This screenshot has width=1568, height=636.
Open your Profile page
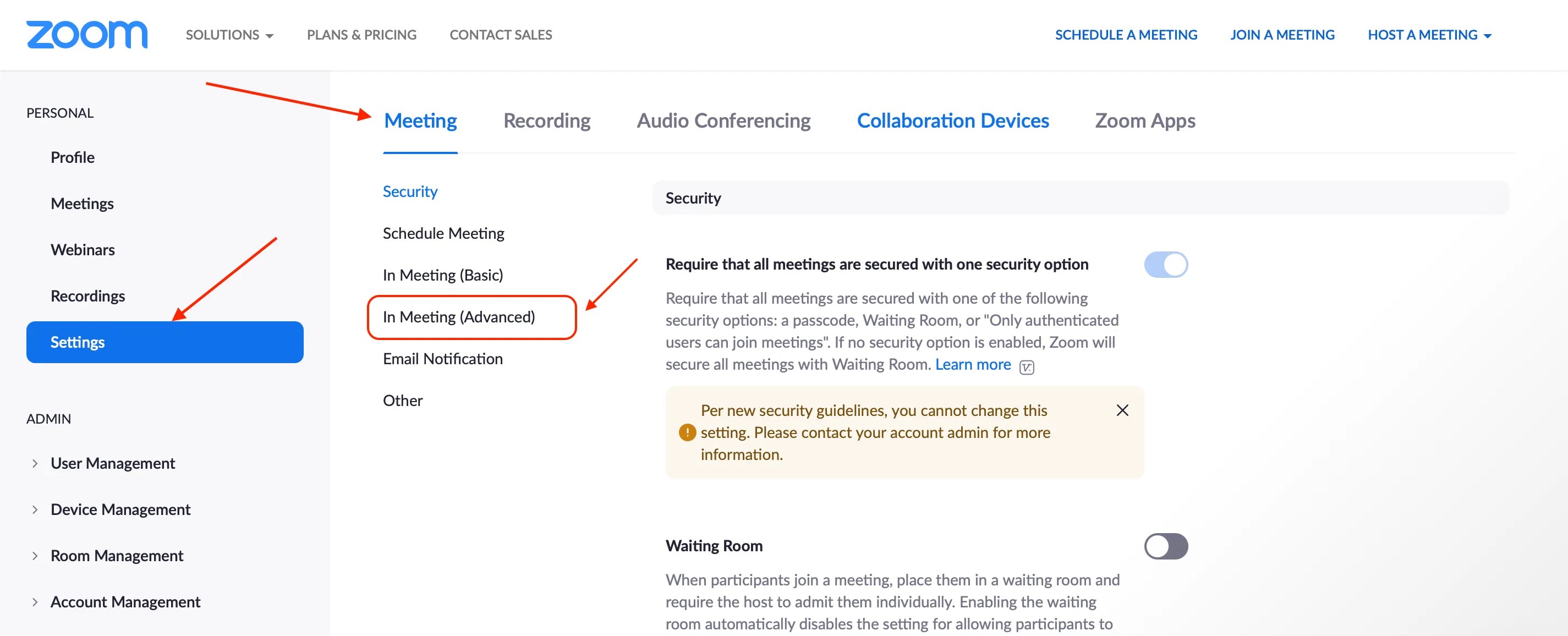point(73,157)
